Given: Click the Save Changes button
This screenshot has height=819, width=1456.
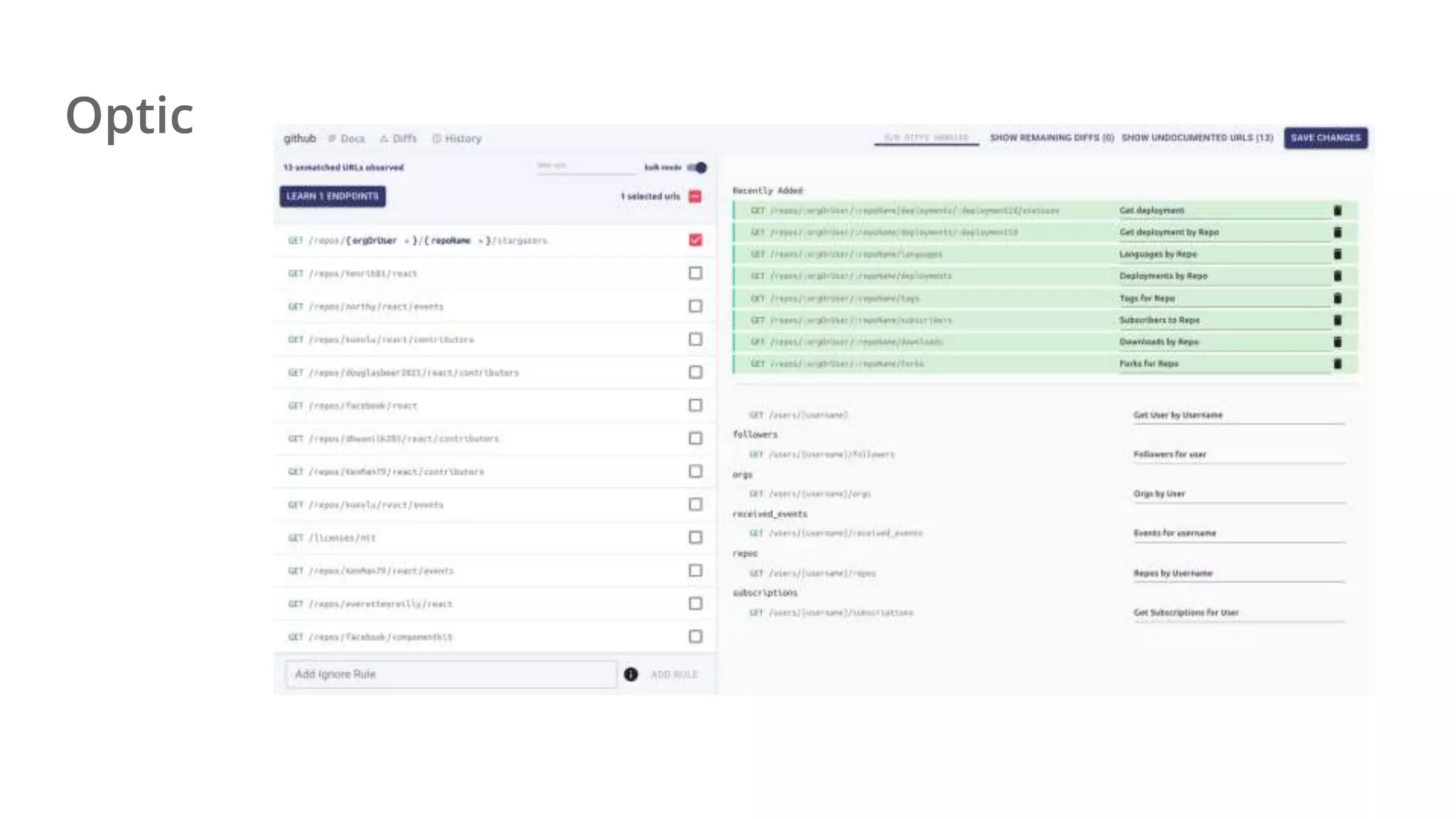Looking at the screenshot, I should 1325,138.
